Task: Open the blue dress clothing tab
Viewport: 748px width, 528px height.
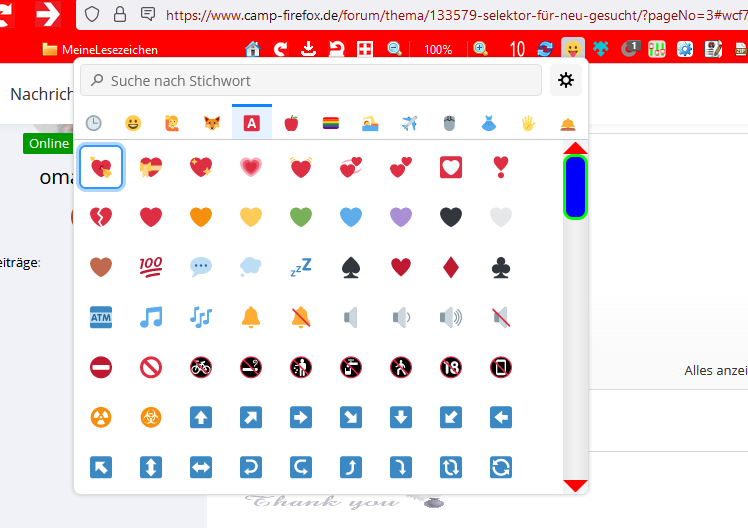Action: pyautogui.click(x=489, y=123)
